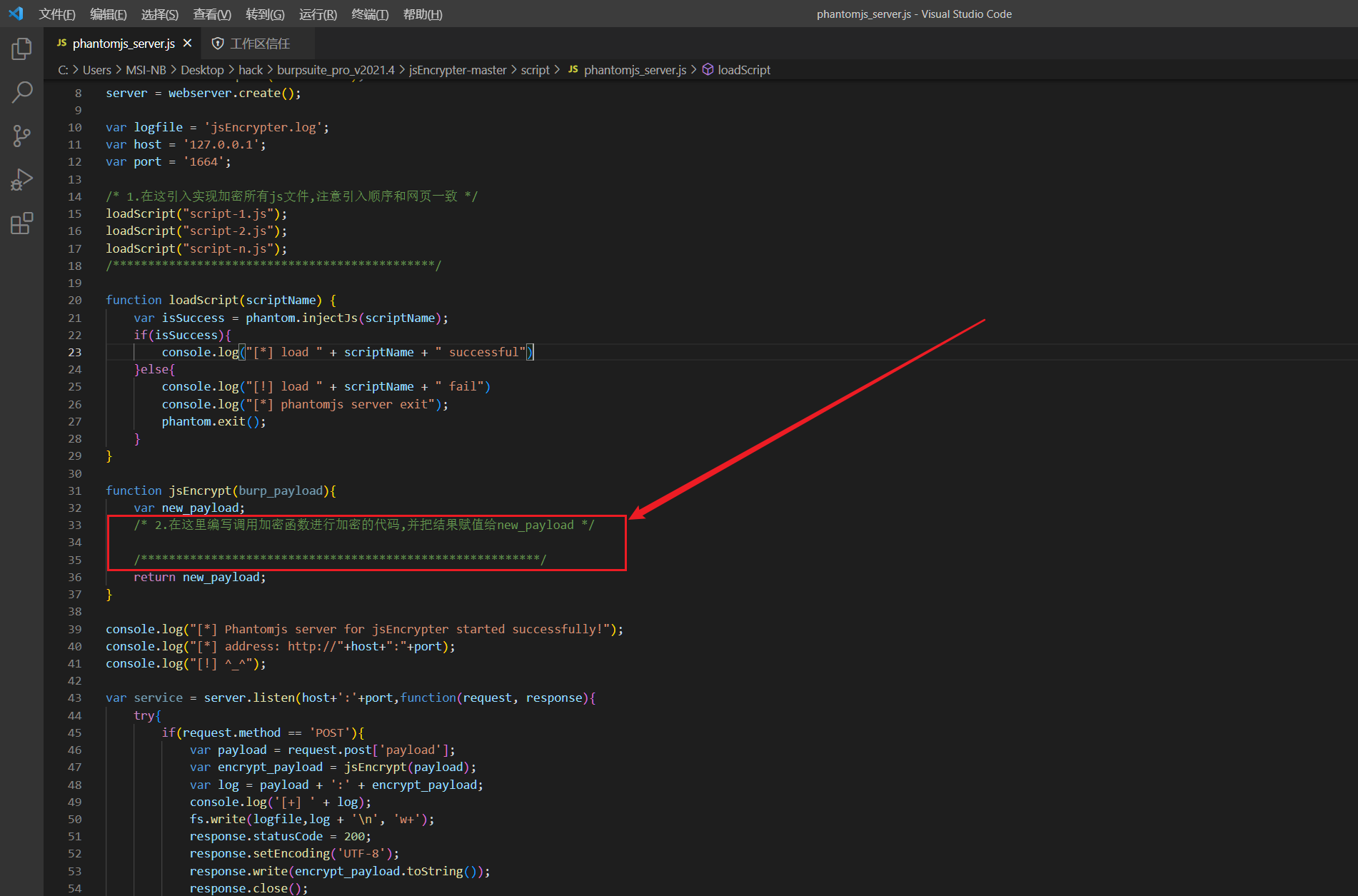Close the phantomjs_server.js tab
Image resolution: width=1358 pixels, height=896 pixels.
point(187,44)
